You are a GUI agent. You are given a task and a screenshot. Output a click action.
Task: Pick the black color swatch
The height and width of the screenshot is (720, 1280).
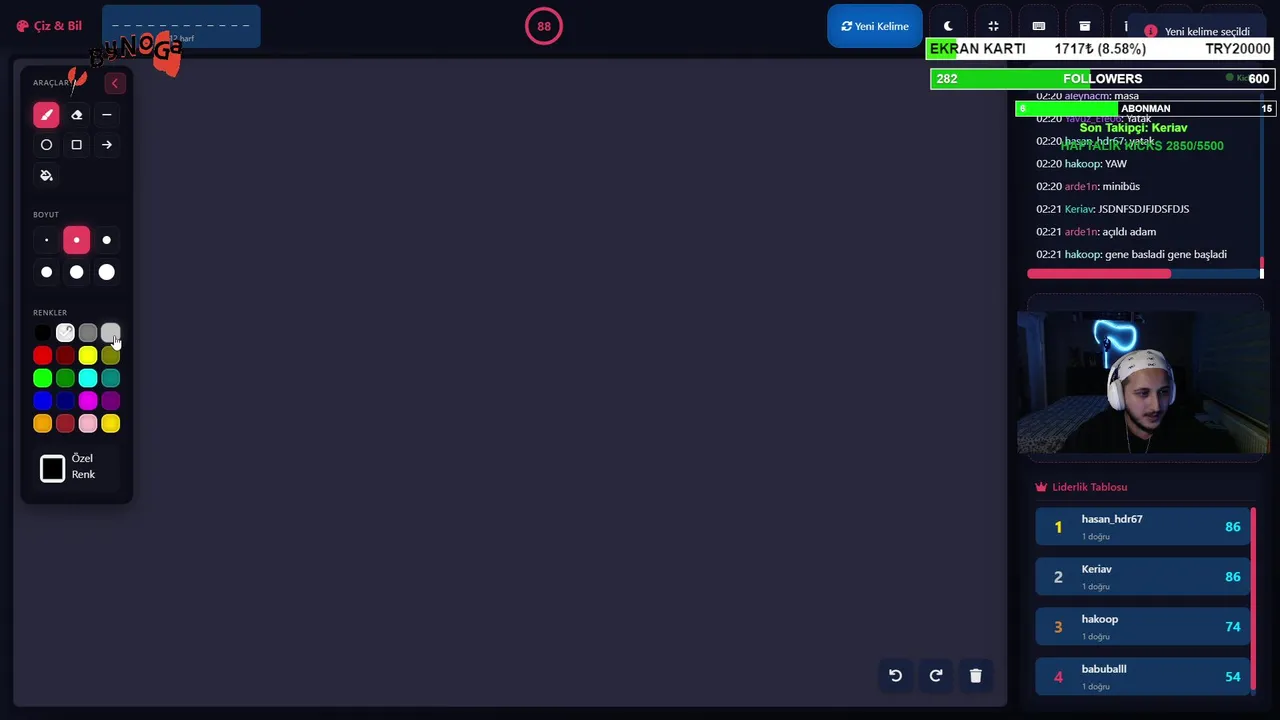42,333
